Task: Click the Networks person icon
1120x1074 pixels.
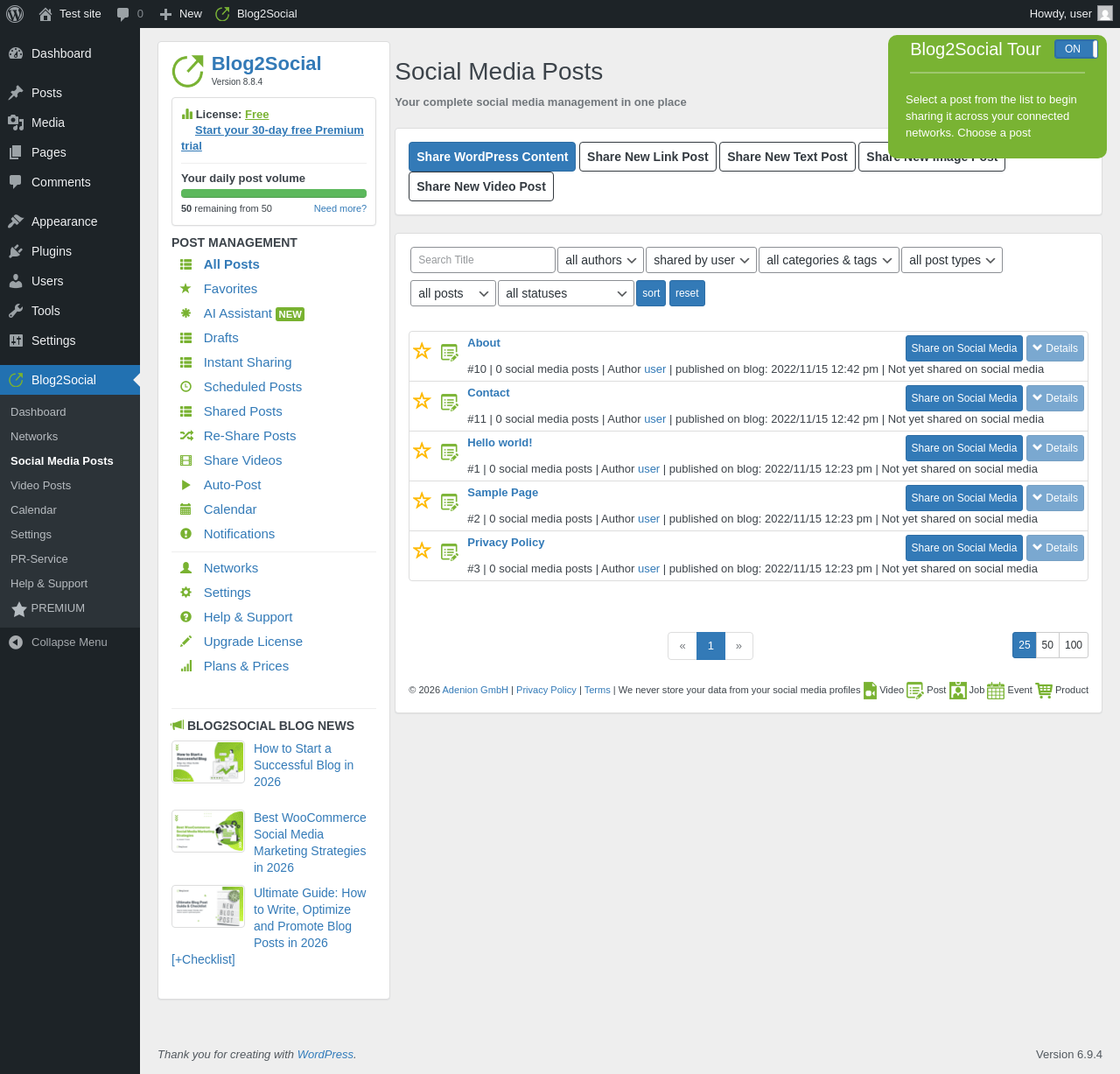Action: click(185, 568)
